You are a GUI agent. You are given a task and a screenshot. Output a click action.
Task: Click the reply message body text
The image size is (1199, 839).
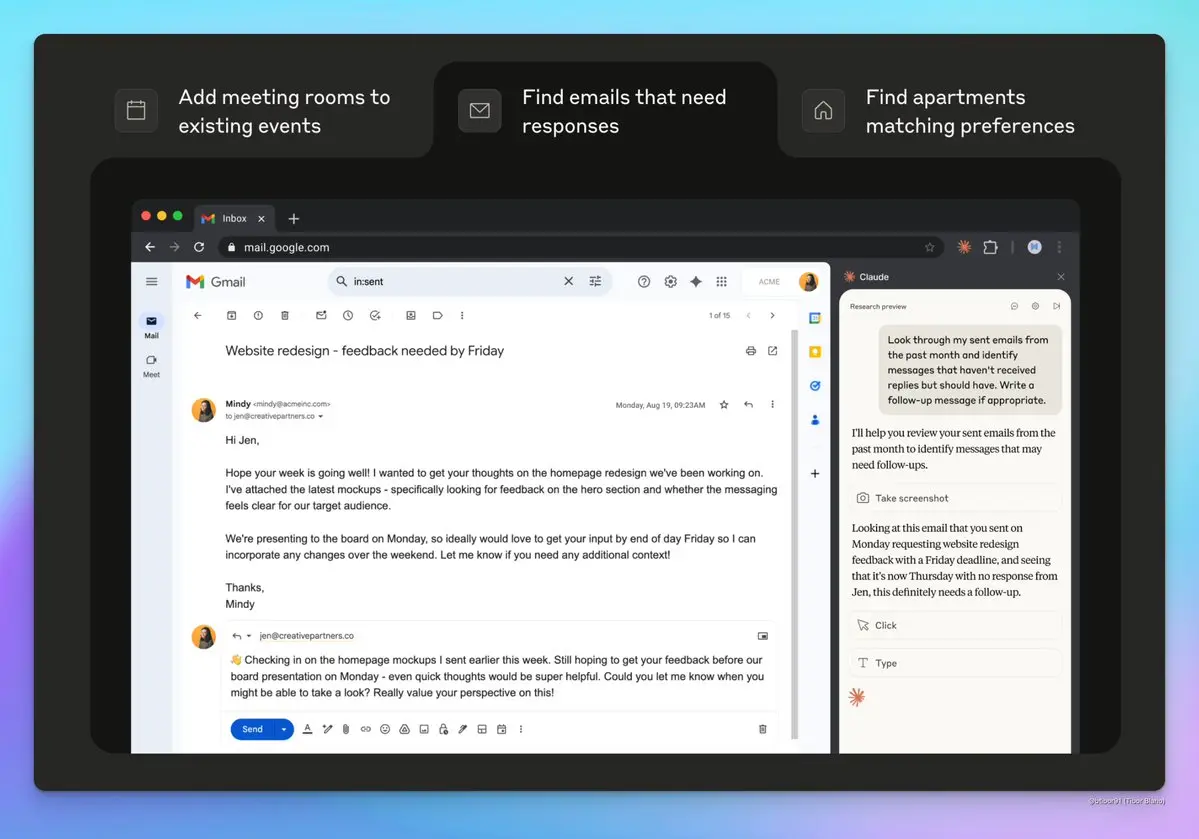pyautogui.click(x=497, y=676)
